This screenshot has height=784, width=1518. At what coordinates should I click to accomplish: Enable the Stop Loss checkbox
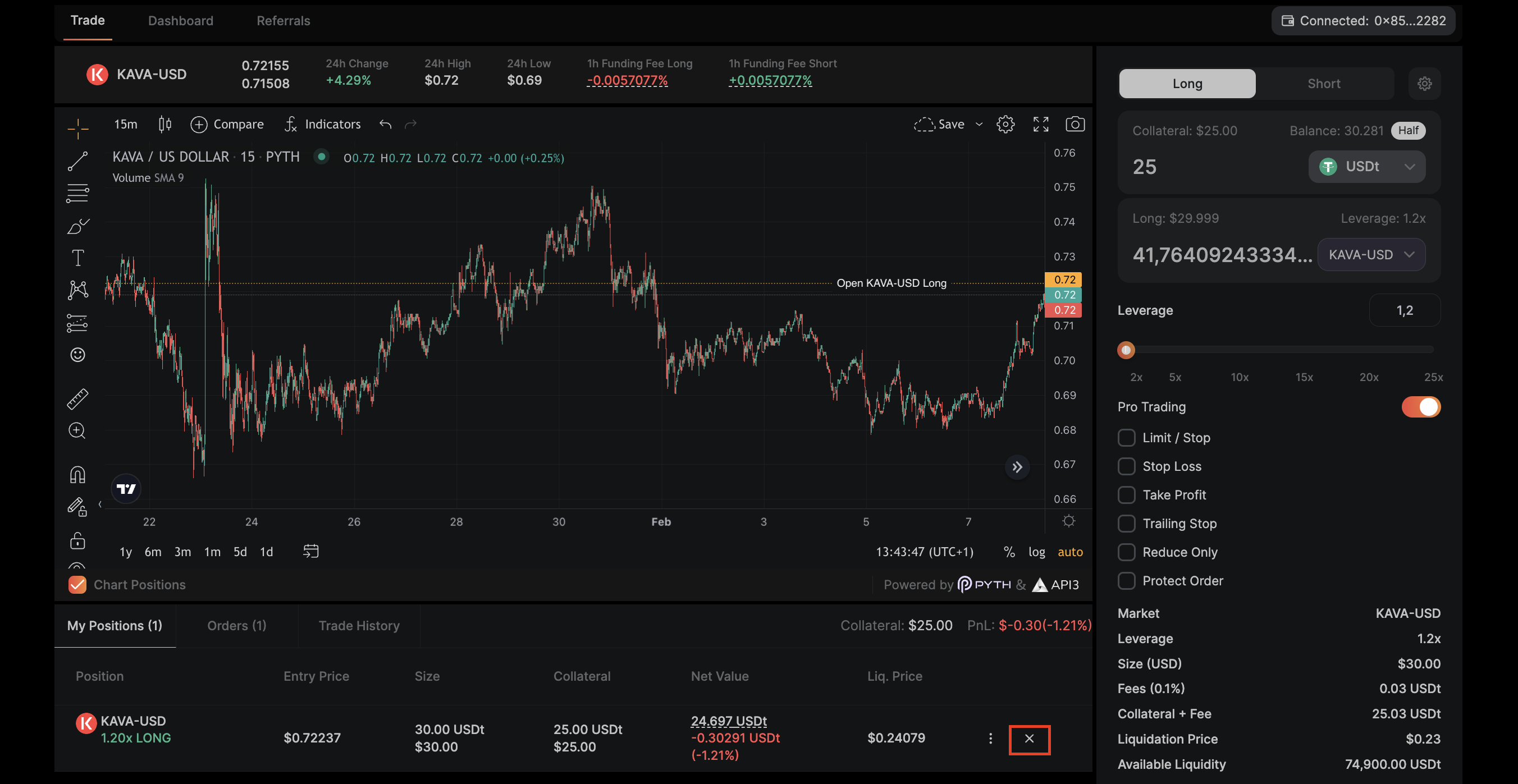pos(1126,466)
